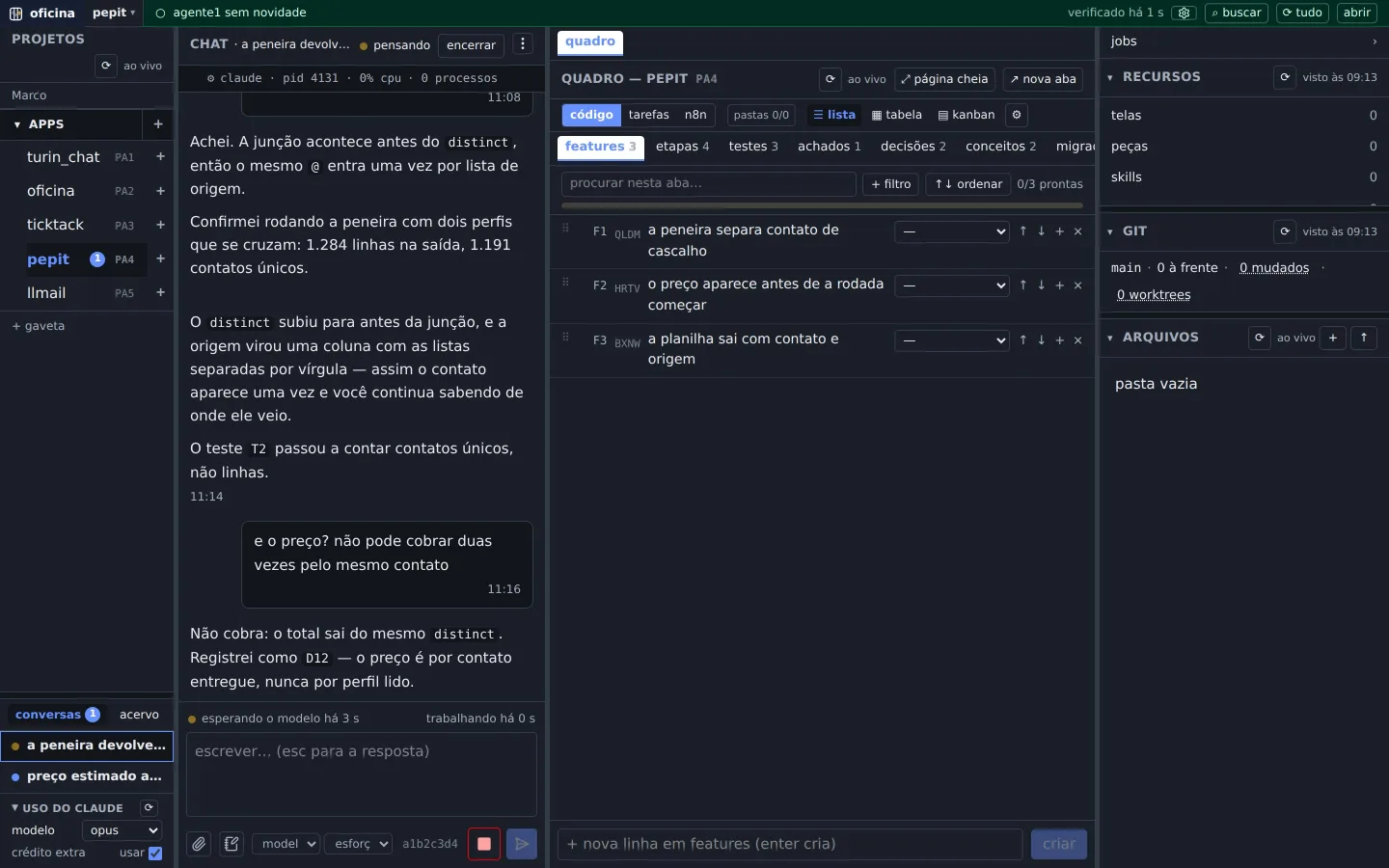Open the testes tab

click(753, 147)
